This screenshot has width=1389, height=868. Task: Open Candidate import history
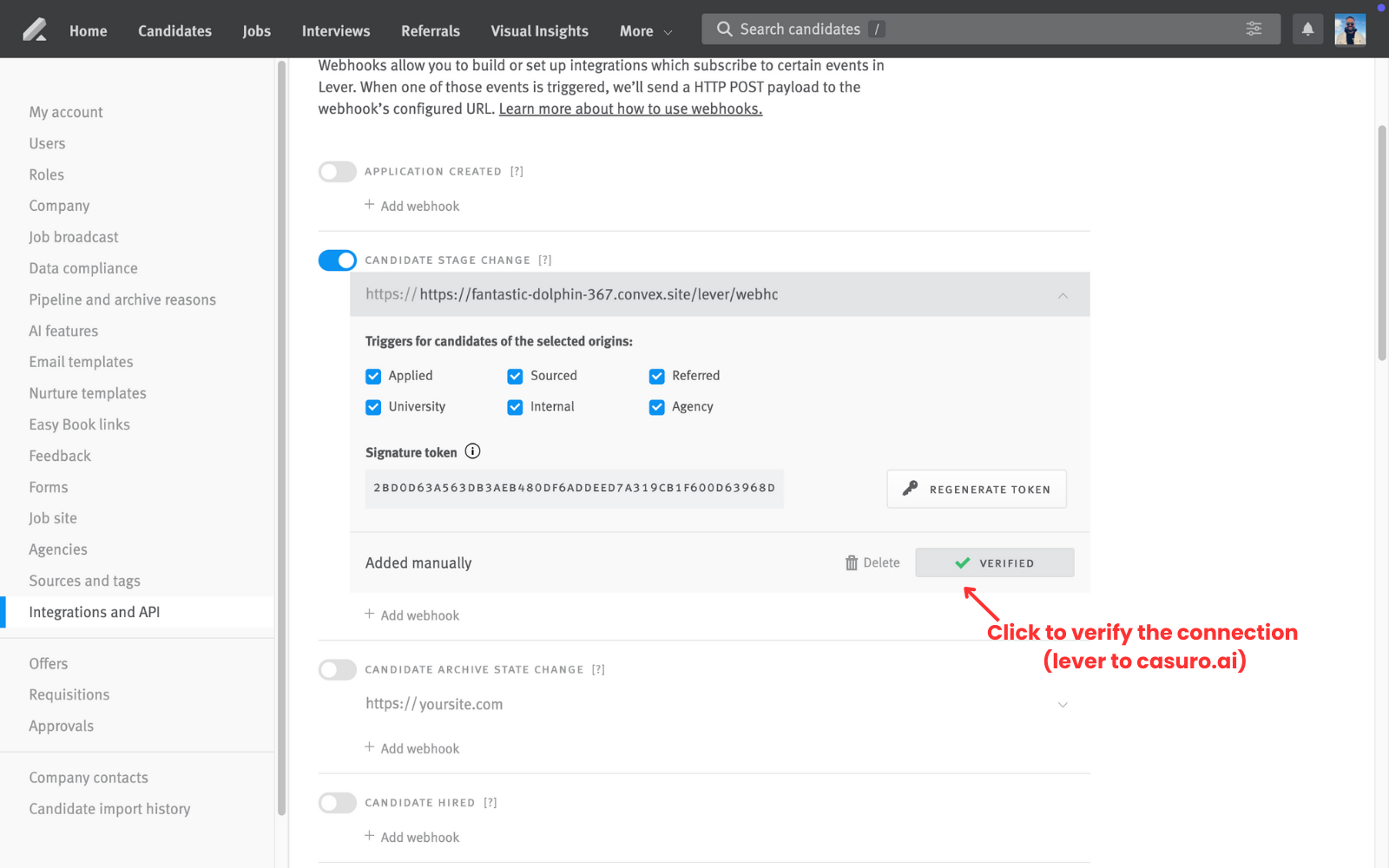109,808
